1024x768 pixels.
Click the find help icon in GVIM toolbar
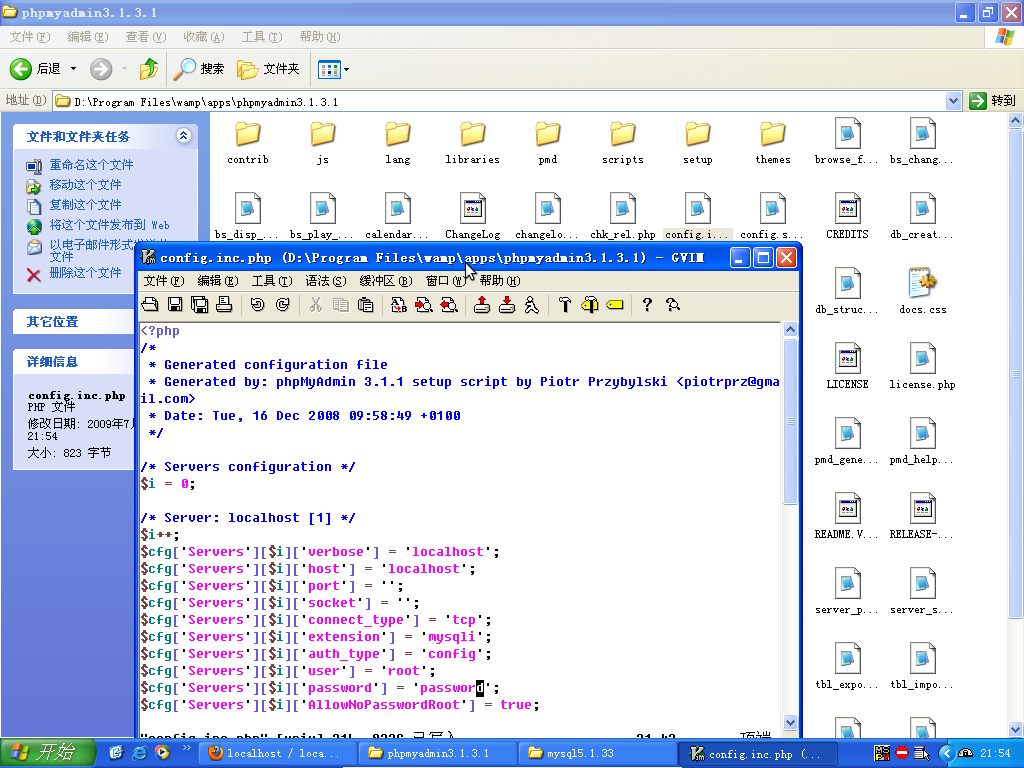(x=673, y=305)
